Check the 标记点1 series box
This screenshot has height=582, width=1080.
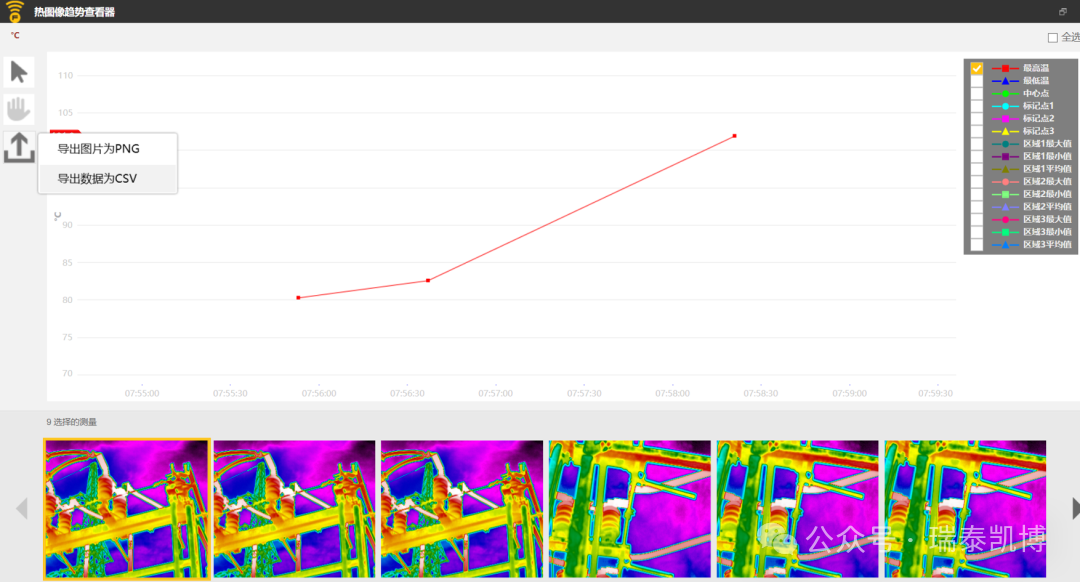pos(977,106)
